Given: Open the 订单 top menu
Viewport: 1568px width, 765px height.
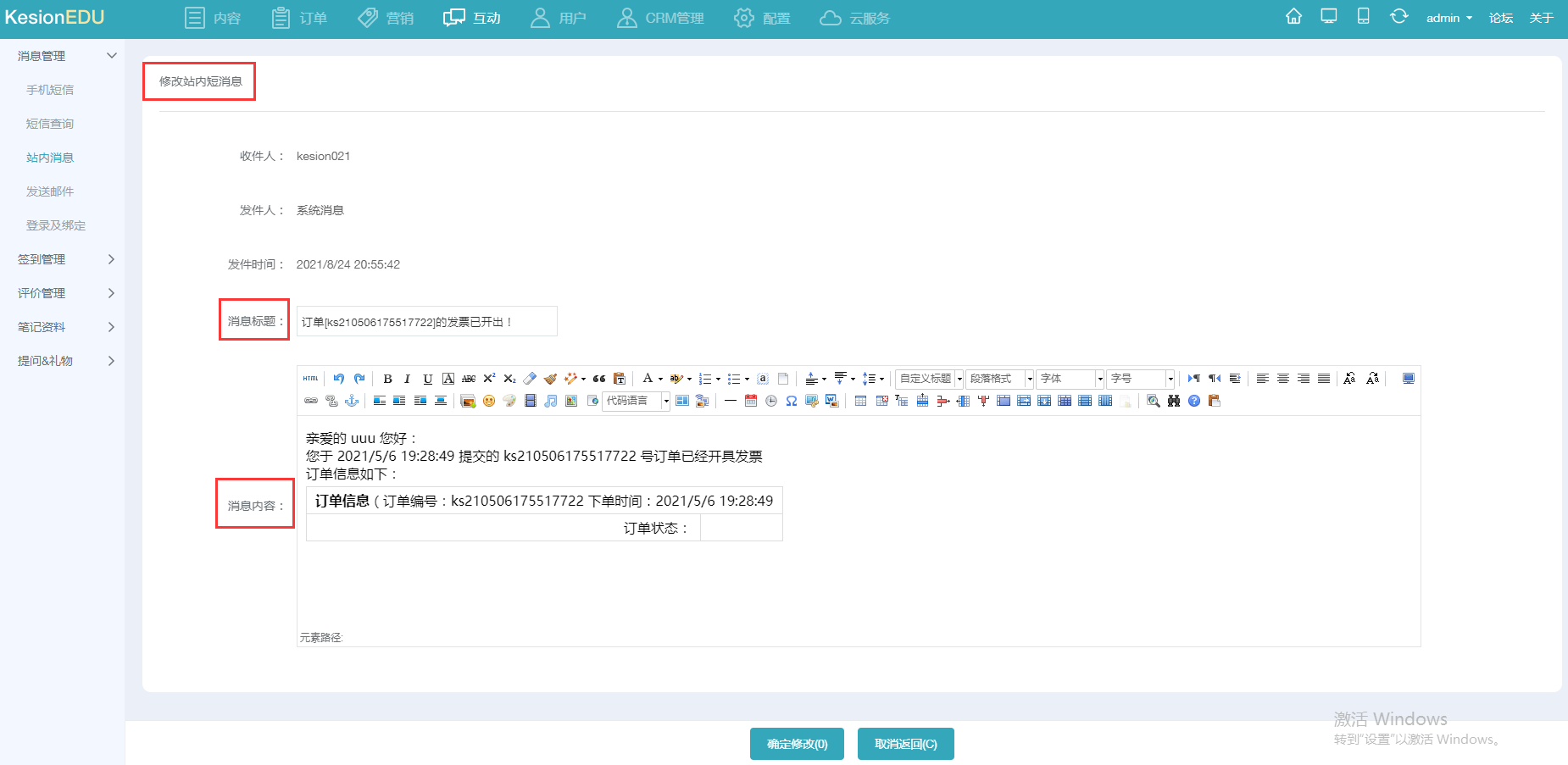Looking at the screenshot, I should point(299,18).
